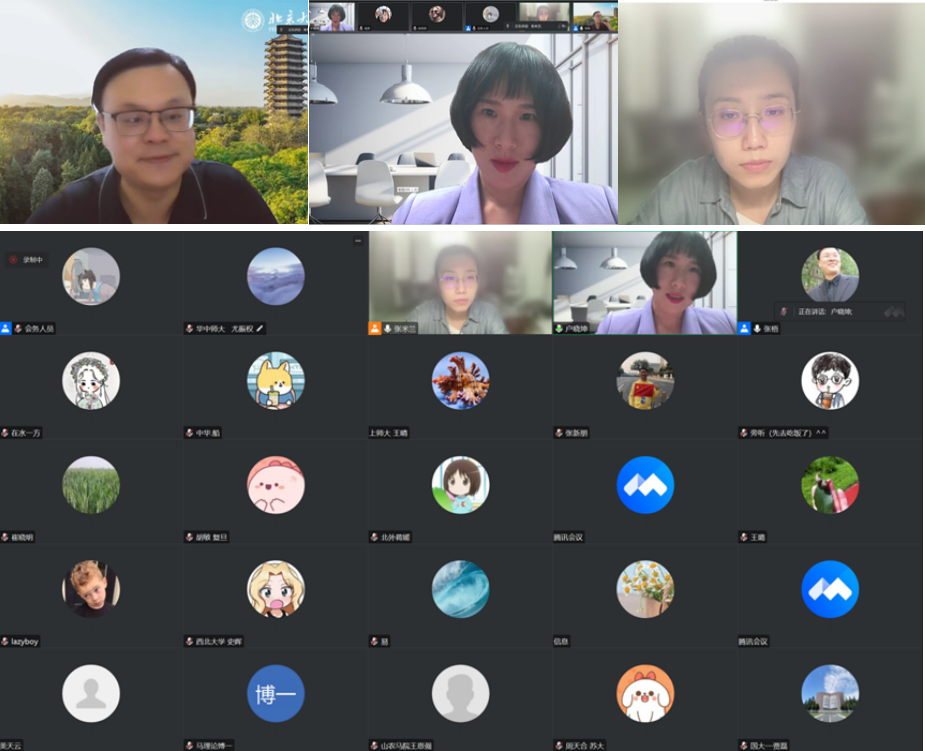Toggle the orange microphone icon for 张米兰
This screenshot has width=925, height=751.
pyautogui.click(x=375, y=328)
